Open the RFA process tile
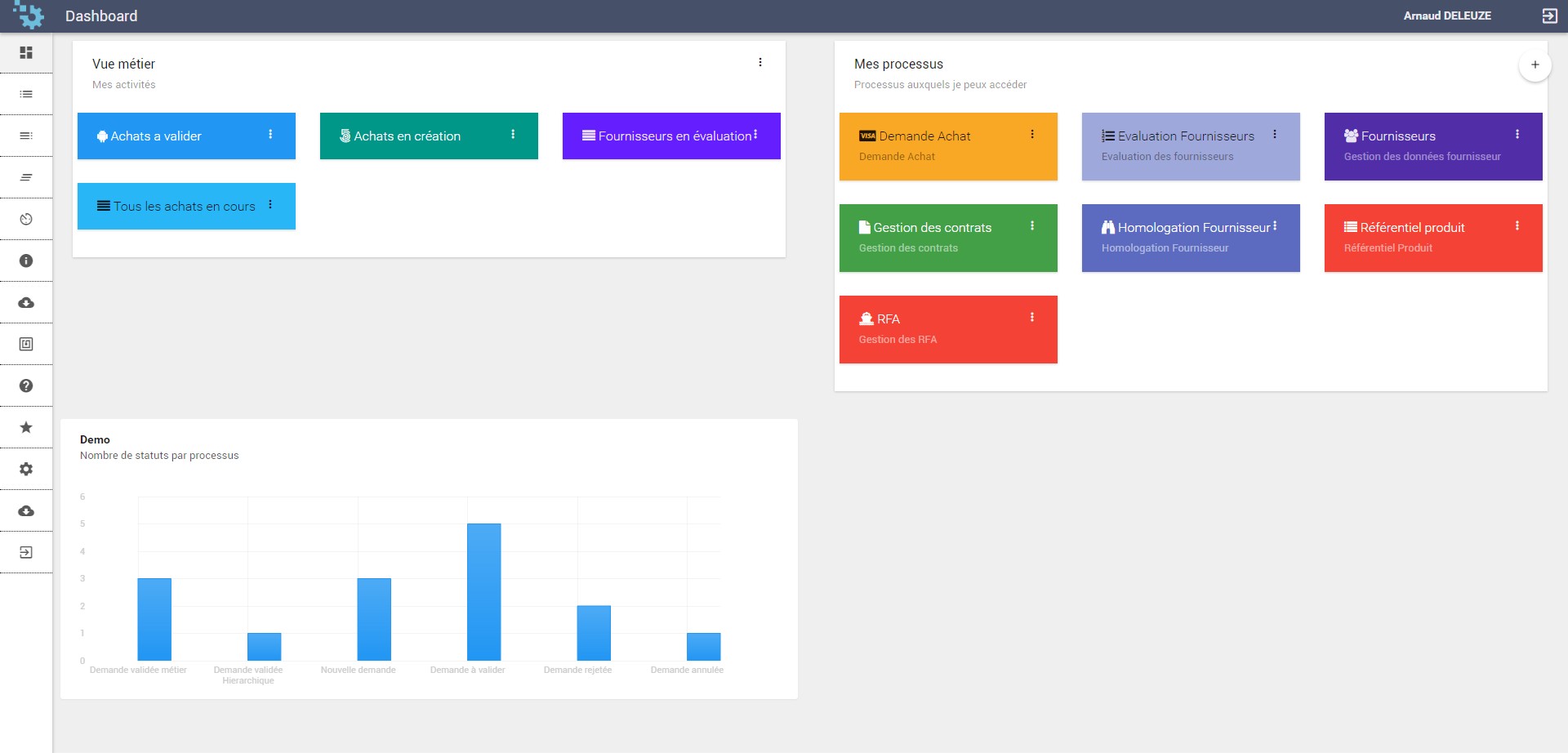This screenshot has height=753, width=1568. click(x=948, y=329)
